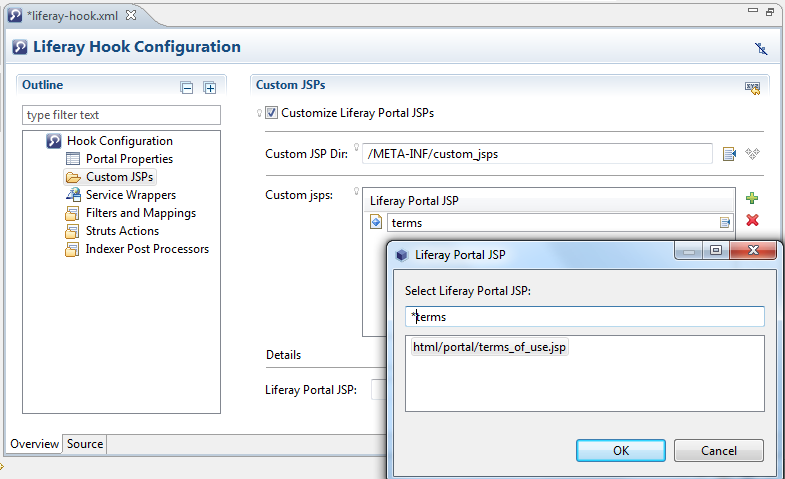
Task: Activate the liferay-hook.xml editor tab
Action: (73, 16)
